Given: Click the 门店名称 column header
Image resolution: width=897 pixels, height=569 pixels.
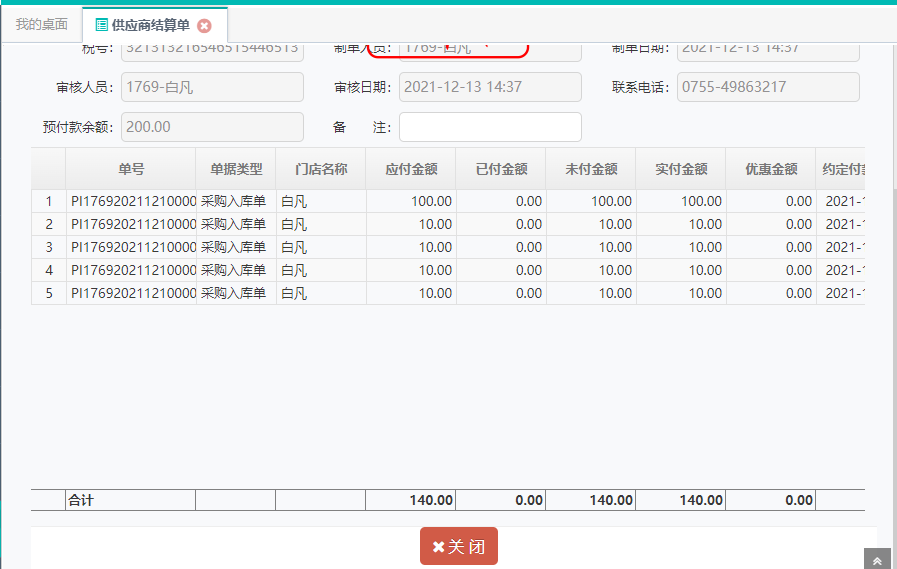Looking at the screenshot, I should click(321, 169).
